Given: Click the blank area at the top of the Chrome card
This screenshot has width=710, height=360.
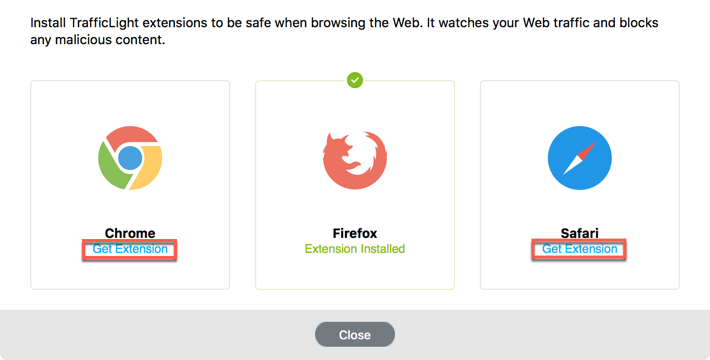Looking at the screenshot, I should coord(130,102).
